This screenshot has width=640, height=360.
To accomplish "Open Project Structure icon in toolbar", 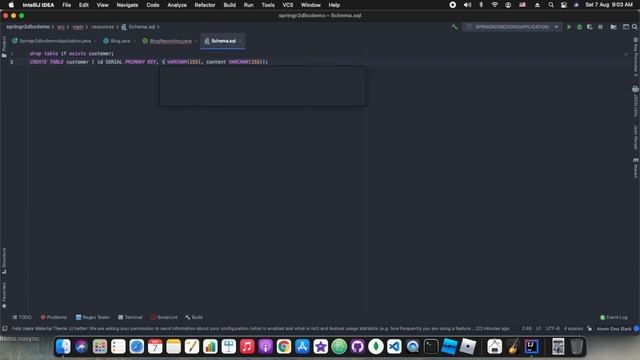I will tap(613, 27).
